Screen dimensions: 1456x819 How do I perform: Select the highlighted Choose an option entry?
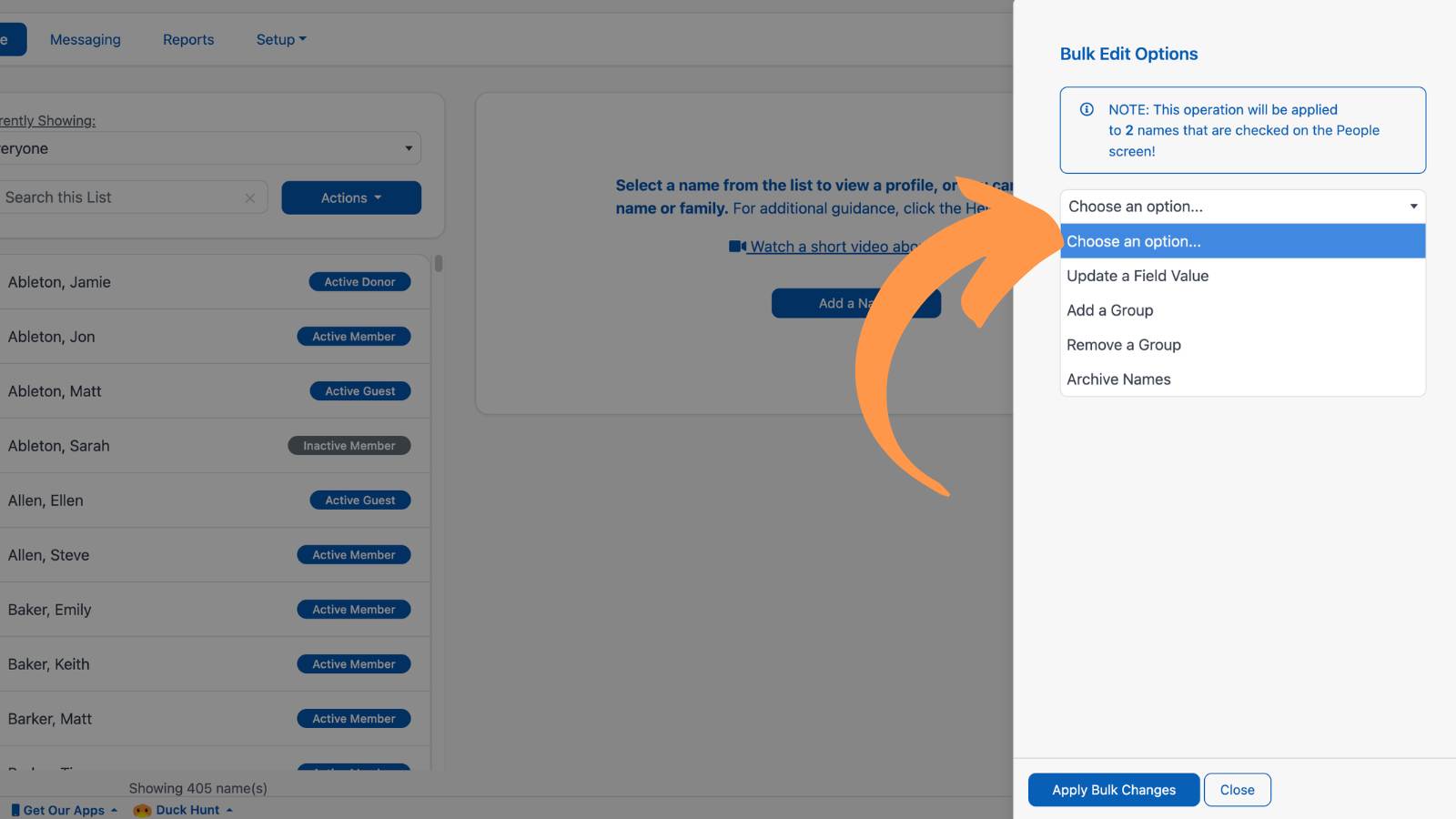click(1242, 241)
